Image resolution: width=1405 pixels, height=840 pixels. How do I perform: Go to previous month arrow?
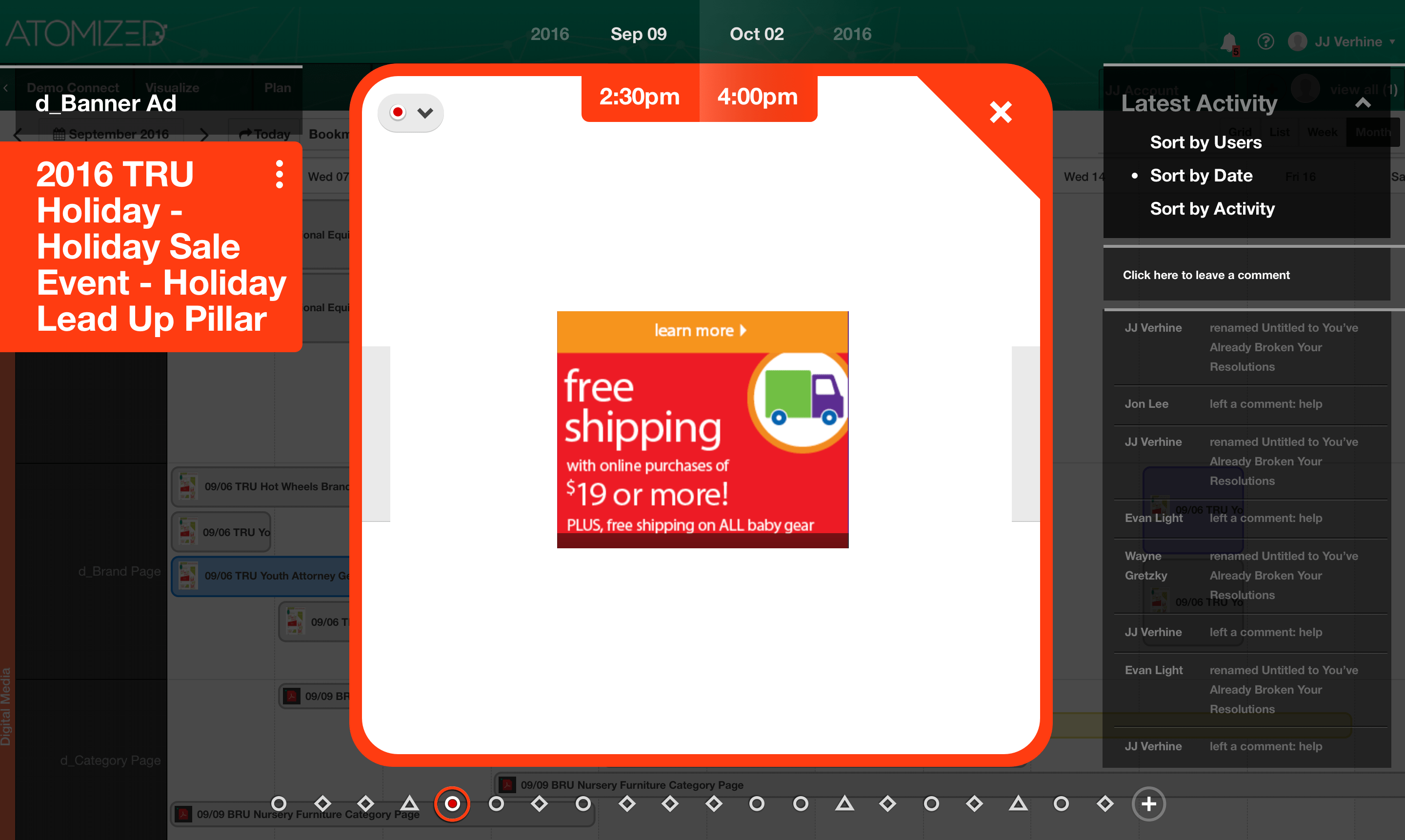[x=18, y=135]
